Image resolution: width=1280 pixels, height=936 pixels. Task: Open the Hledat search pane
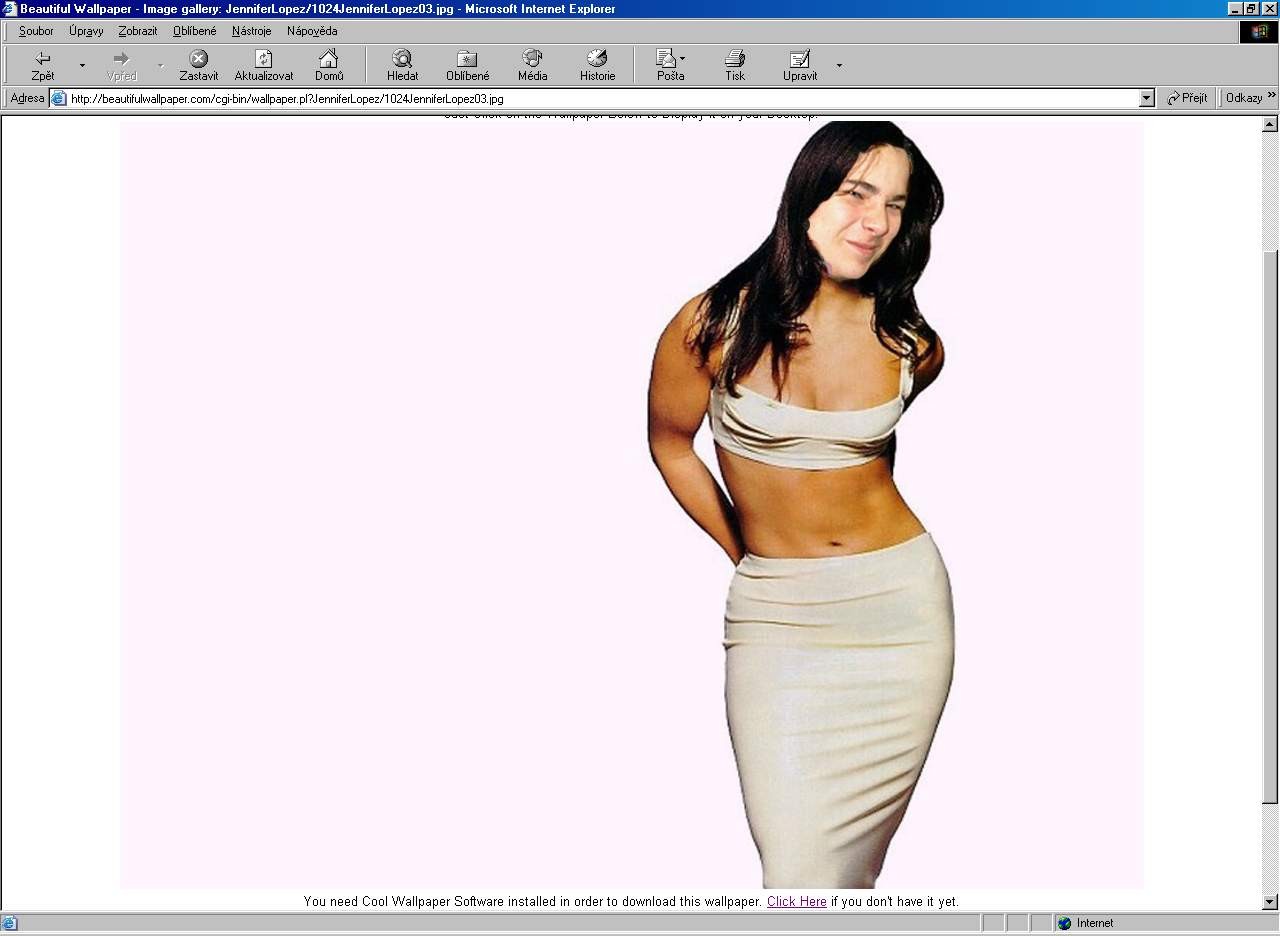click(x=403, y=65)
